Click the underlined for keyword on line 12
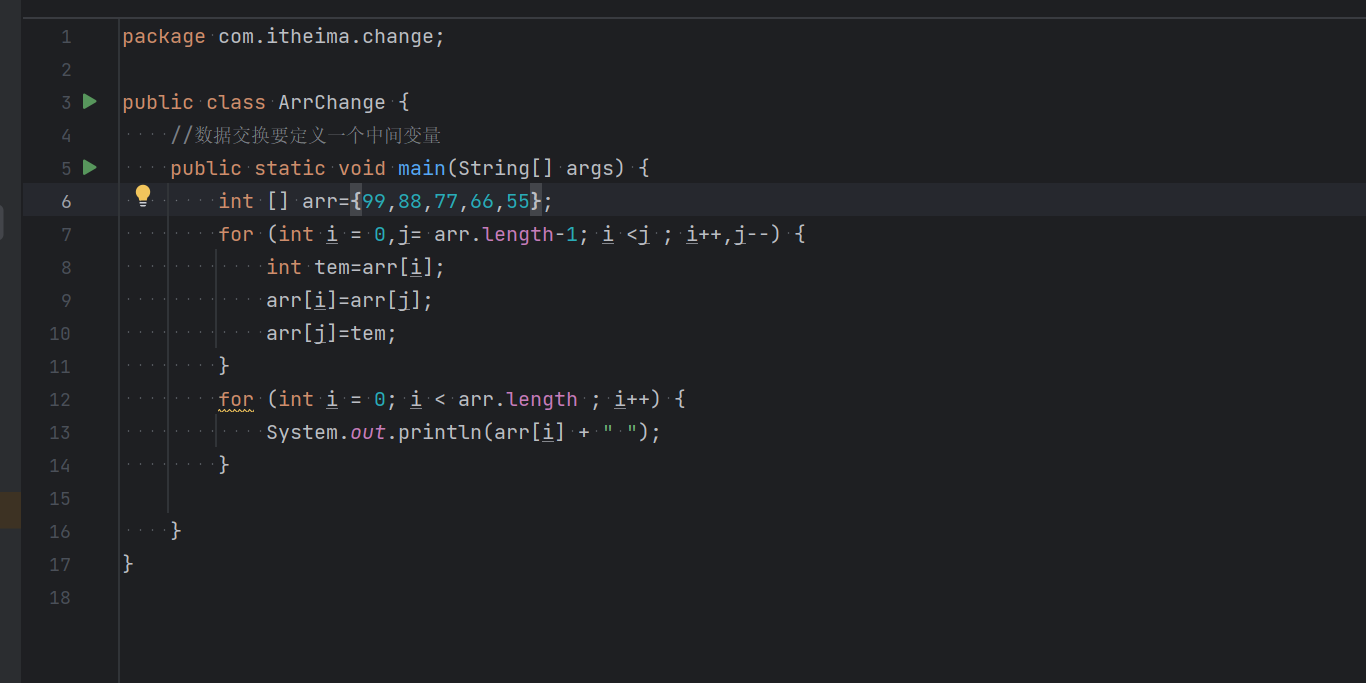The image size is (1366, 683). 236,400
